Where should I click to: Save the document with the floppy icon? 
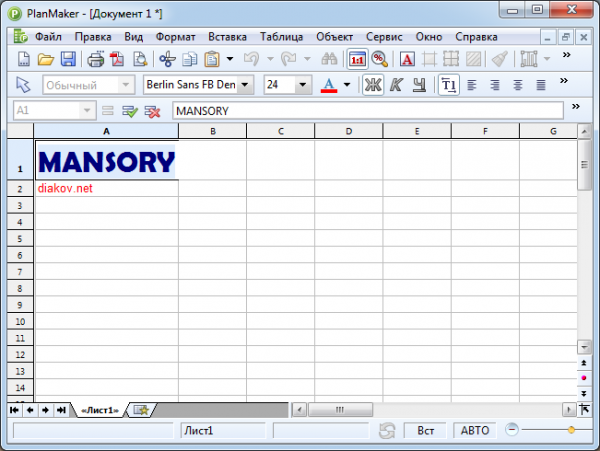click(68, 59)
